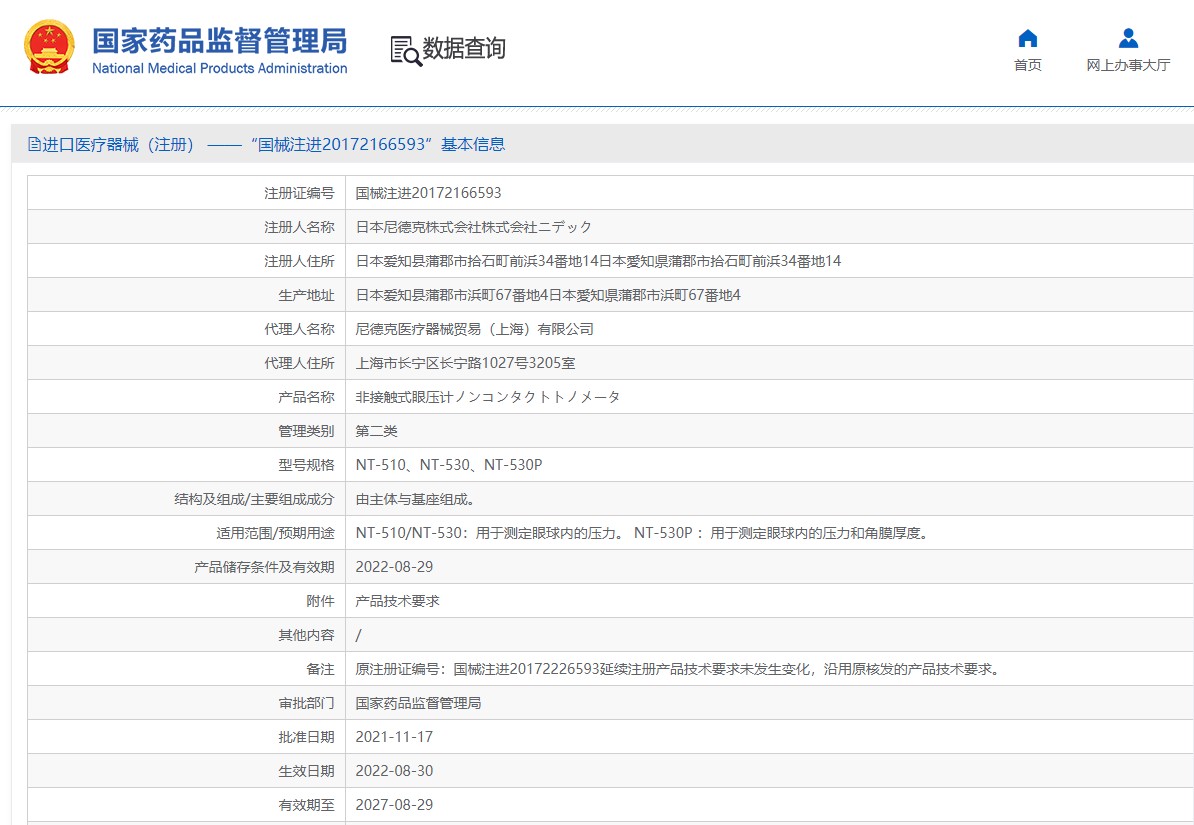Click the 结构及组成/主要组成成分 label
1194x825 pixels.
coord(254,499)
